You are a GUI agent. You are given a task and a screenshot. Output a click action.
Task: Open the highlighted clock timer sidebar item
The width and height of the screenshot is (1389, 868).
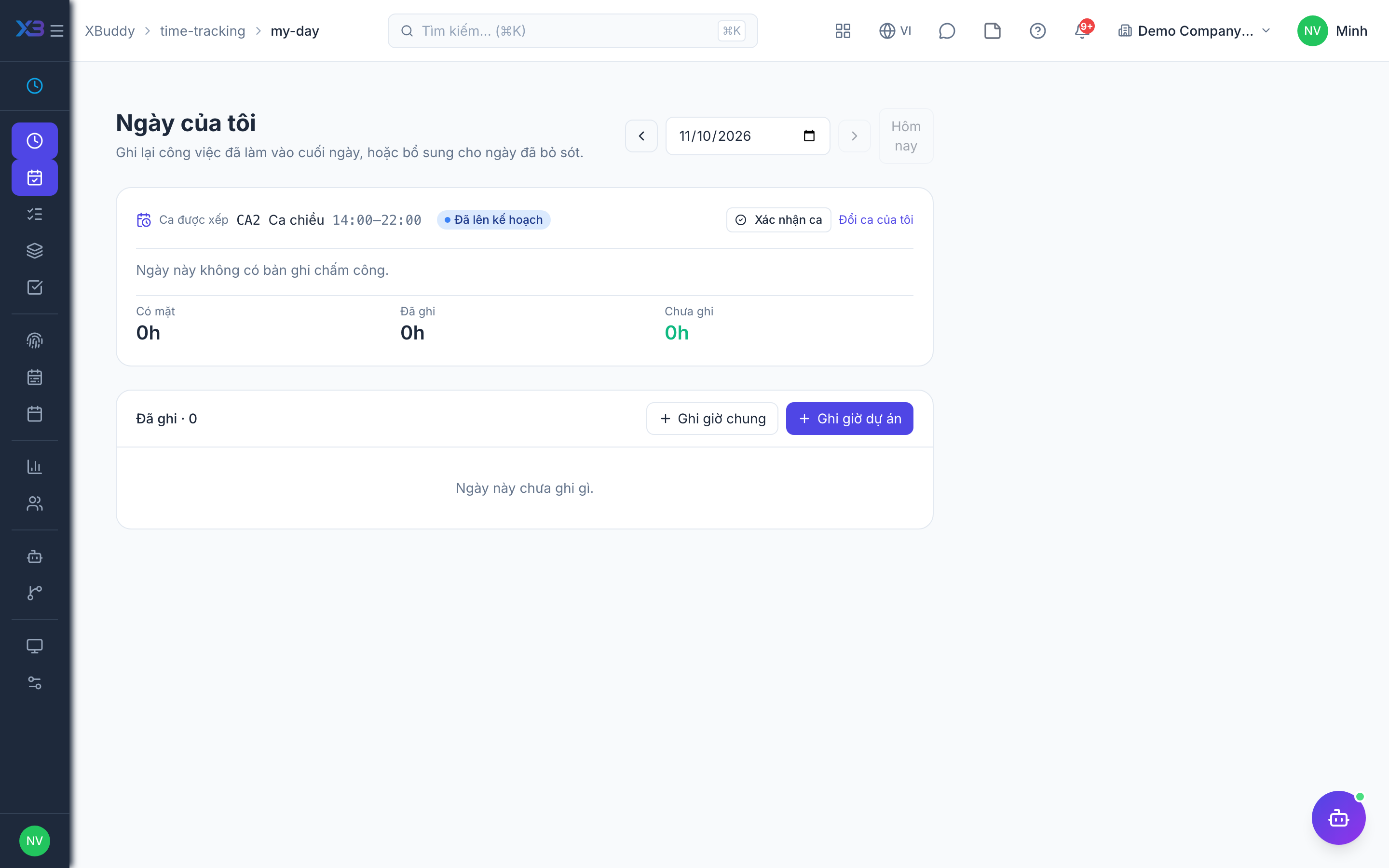coord(34,141)
